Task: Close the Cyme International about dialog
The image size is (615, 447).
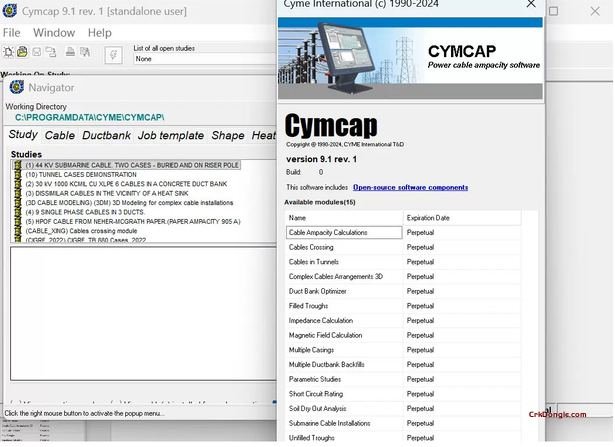Action: click(x=531, y=4)
